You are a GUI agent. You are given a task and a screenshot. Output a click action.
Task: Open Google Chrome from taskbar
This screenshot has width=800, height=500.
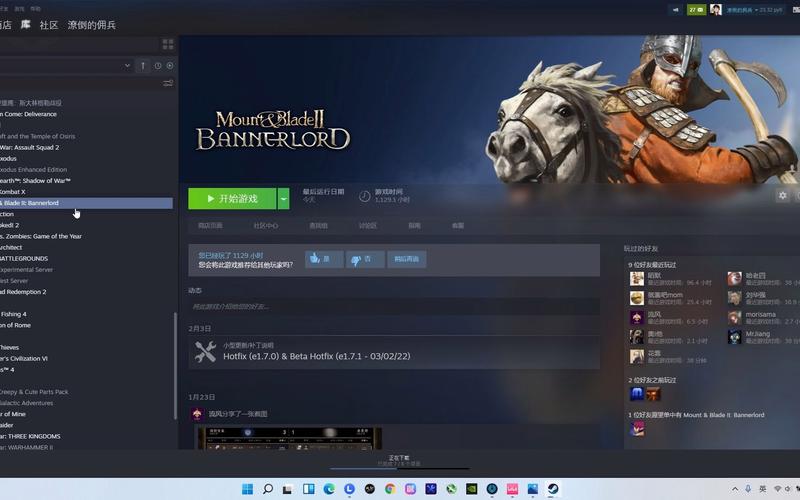(x=390, y=489)
